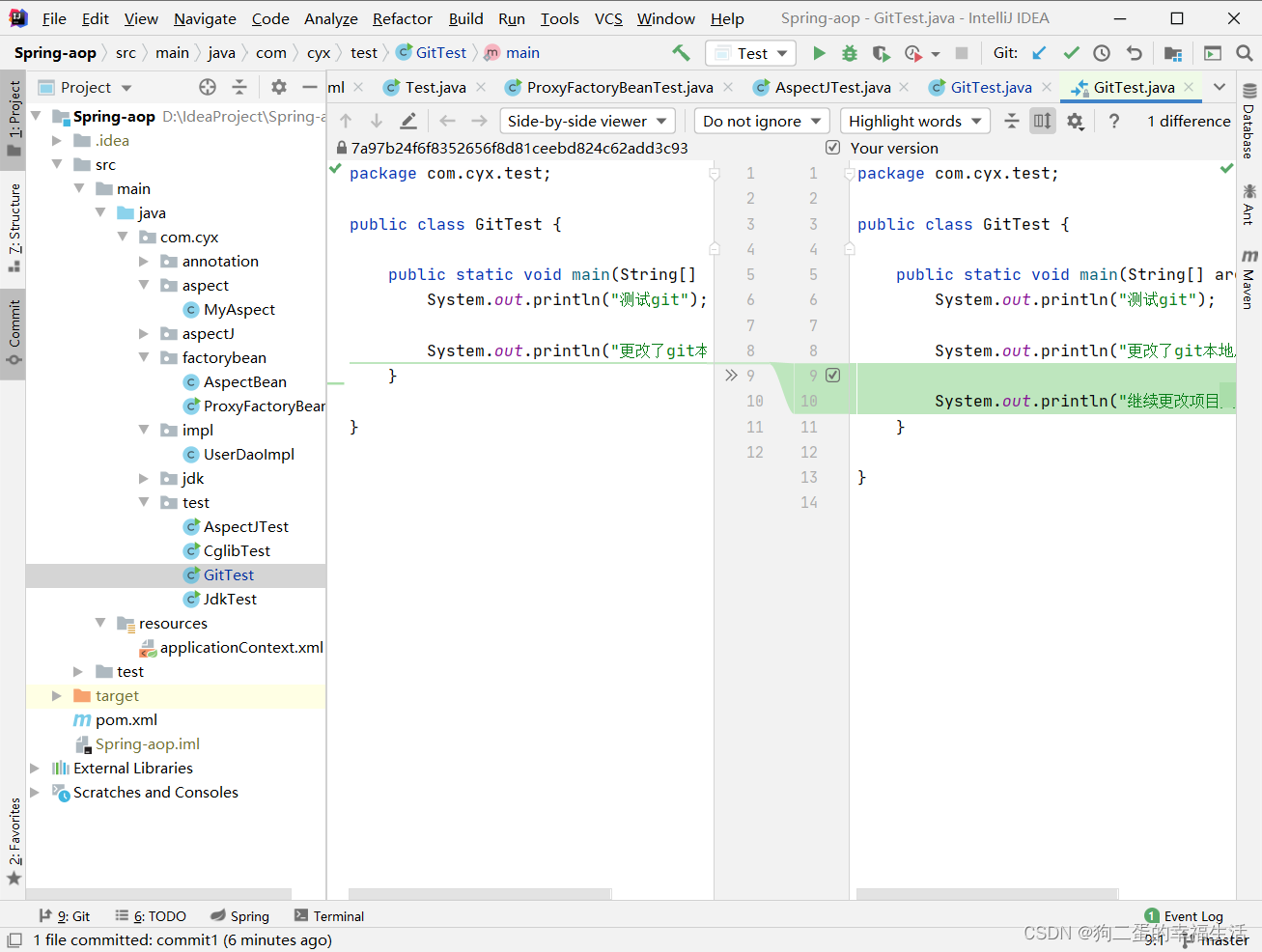Screen dimensions: 1262x952
Task: Click the Git update project arrow
Action: pyautogui.click(x=1039, y=53)
